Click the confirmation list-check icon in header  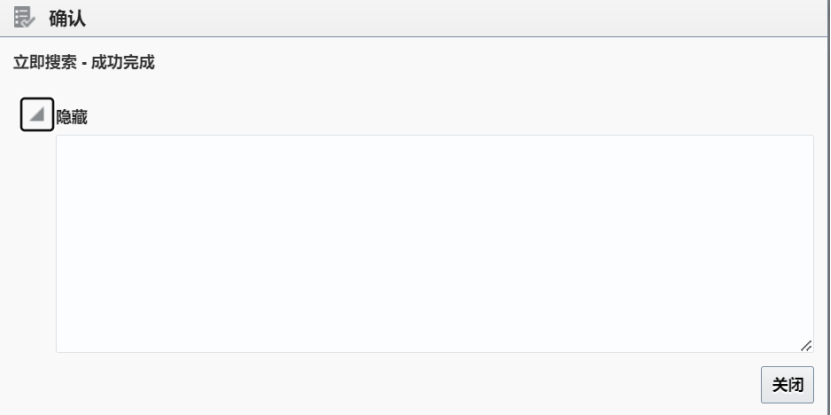coord(24,17)
